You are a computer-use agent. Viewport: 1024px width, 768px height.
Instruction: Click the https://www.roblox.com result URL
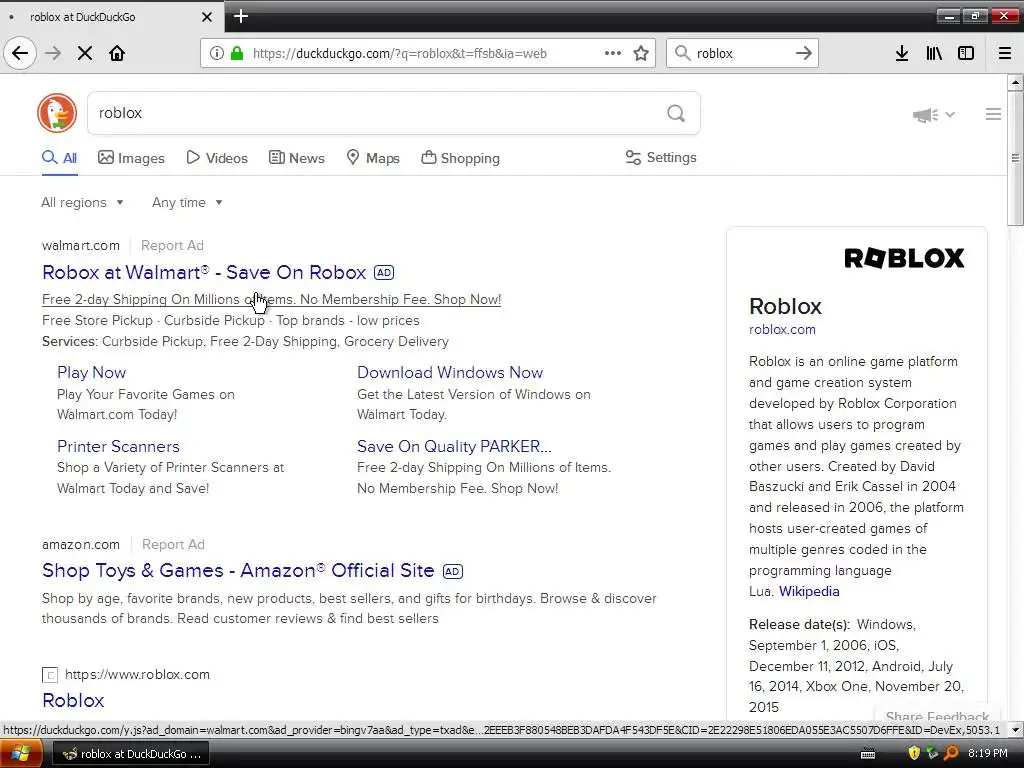137,675
